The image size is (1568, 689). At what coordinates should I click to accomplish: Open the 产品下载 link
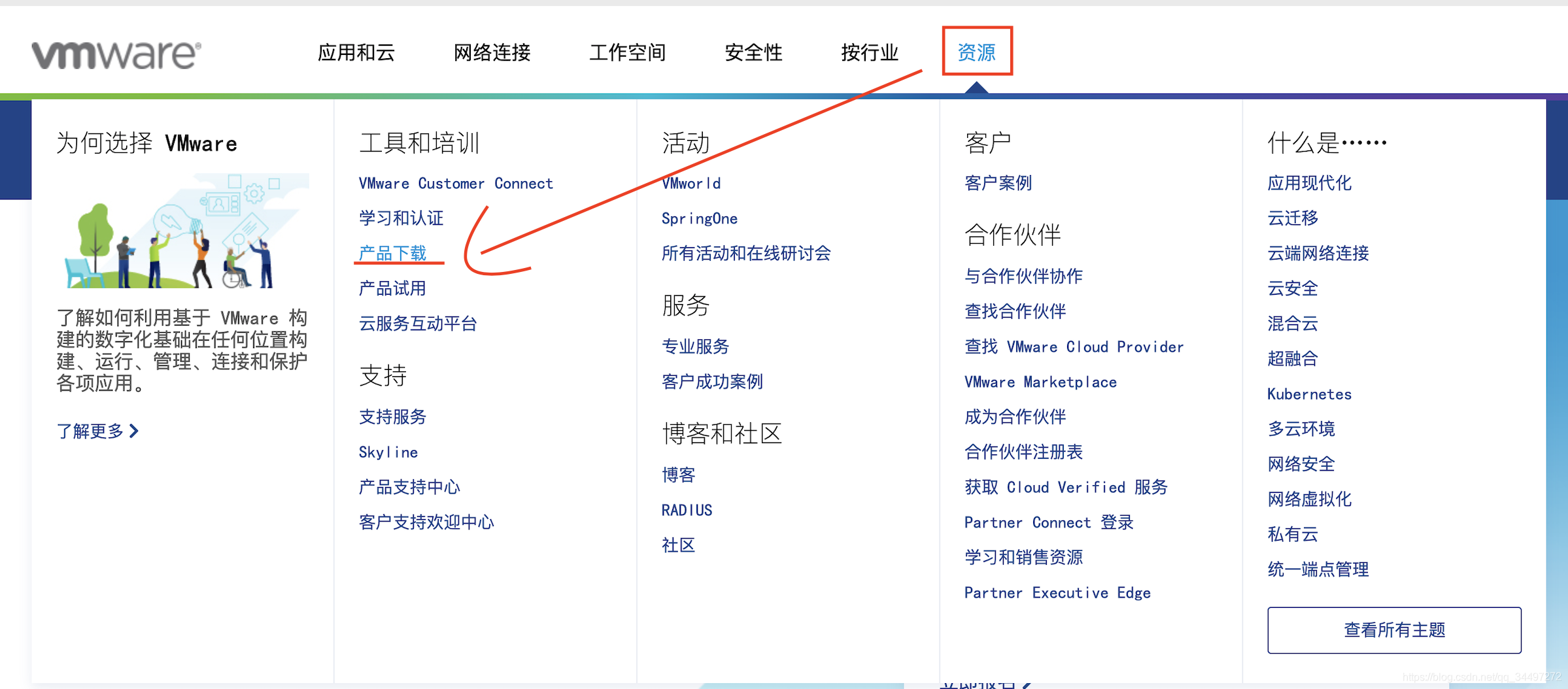click(x=393, y=253)
